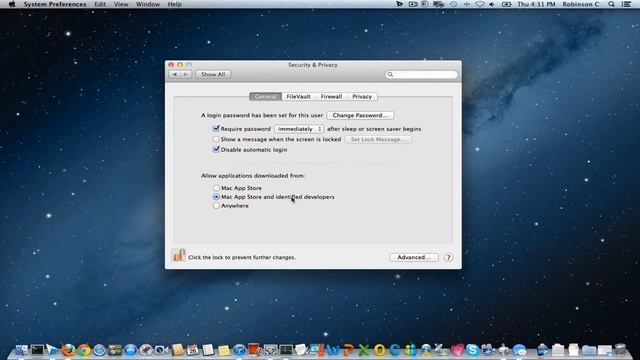The height and width of the screenshot is (360, 640).
Task: Enable Show a message when screen is locked
Action: 216,139
